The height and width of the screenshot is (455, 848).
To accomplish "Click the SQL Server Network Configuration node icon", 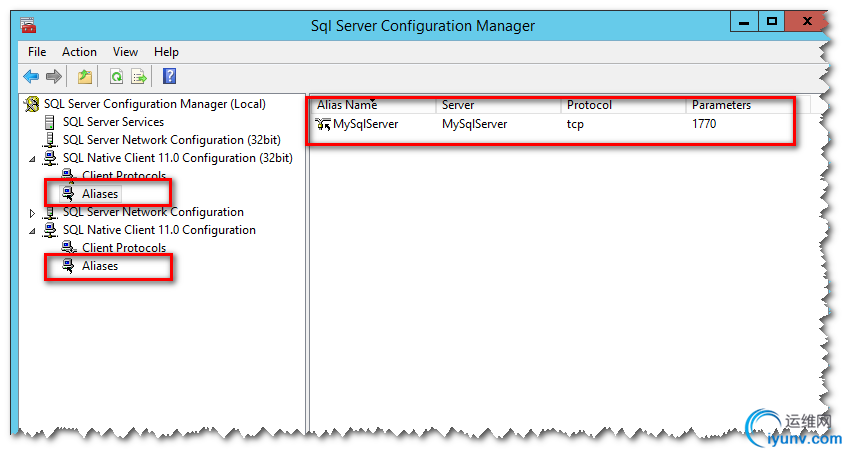I will click(x=50, y=212).
